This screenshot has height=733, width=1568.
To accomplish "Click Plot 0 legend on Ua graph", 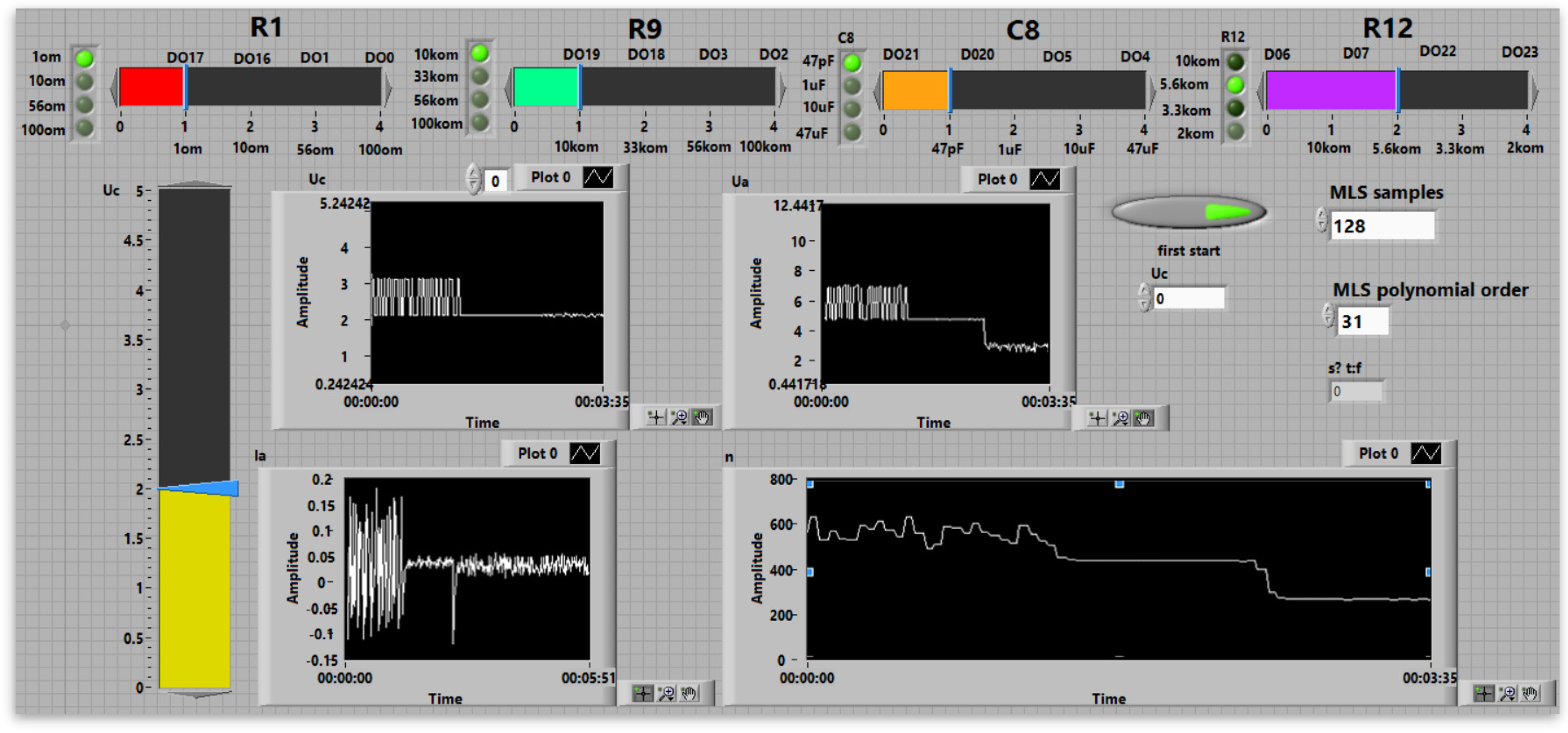I will point(997,179).
